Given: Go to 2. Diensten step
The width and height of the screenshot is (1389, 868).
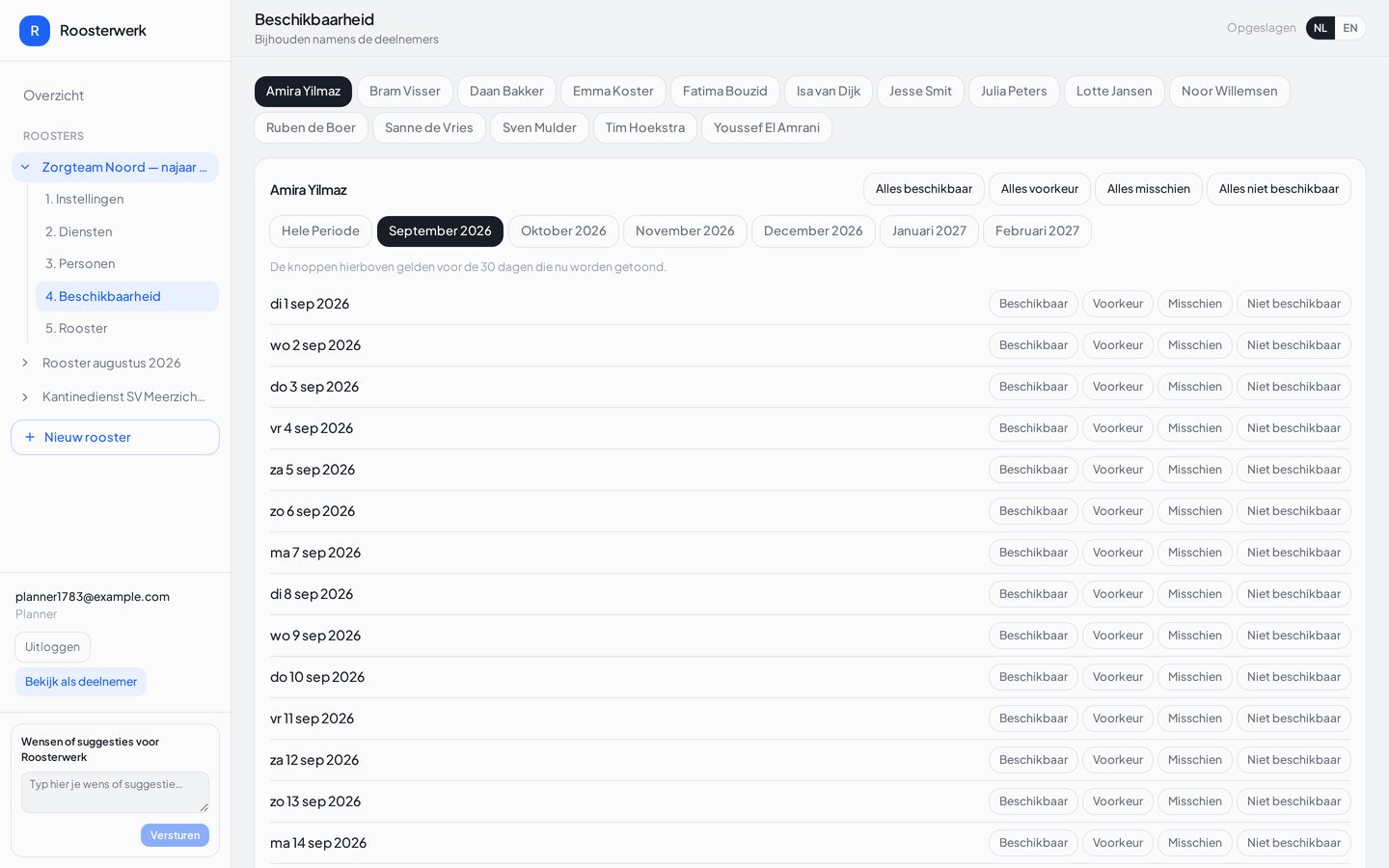Looking at the screenshot, I should coord(127,231).
